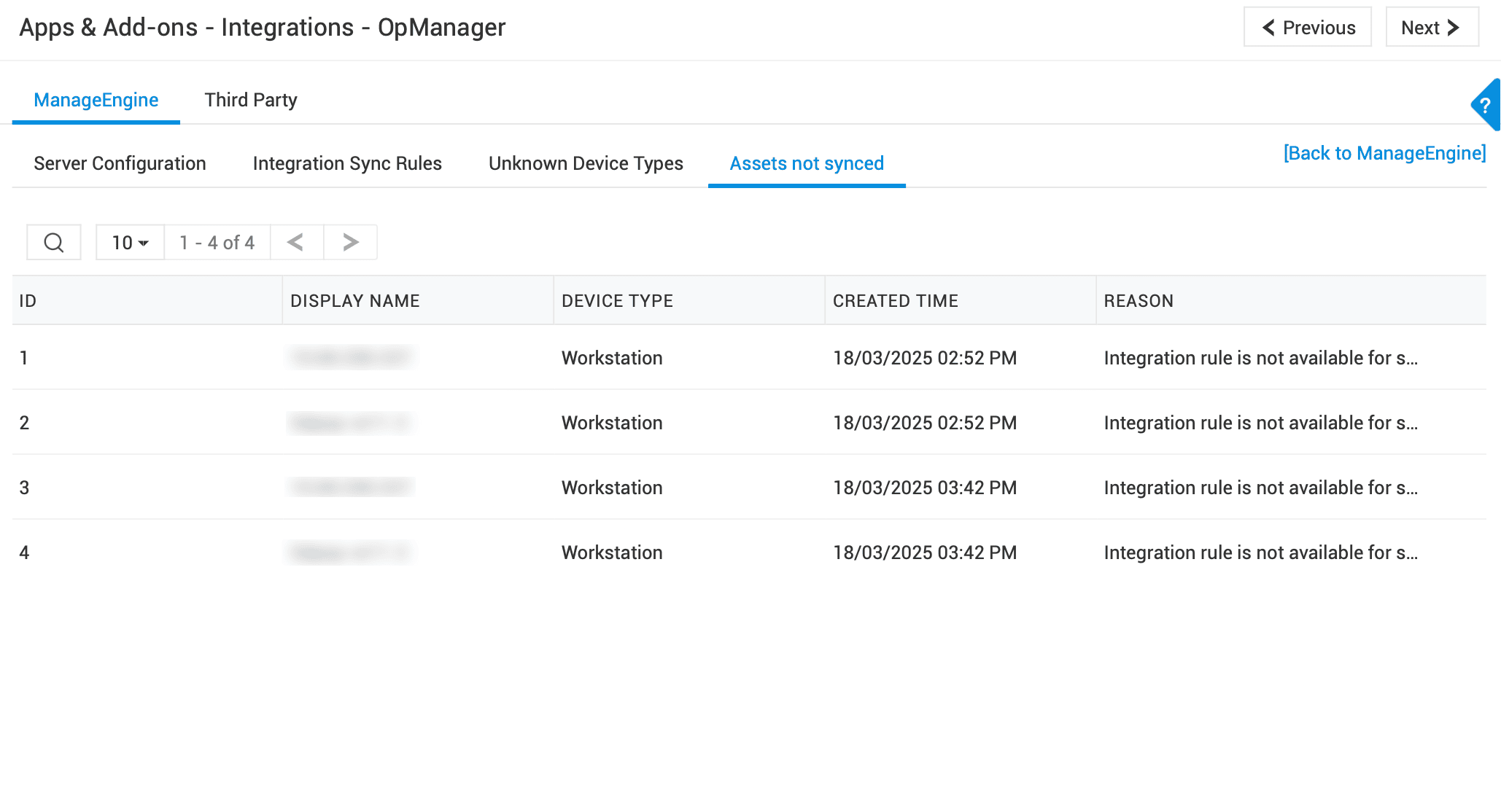Select the blurred display name in row 3
This screenshot has width=1501, height=812.
click(x=351, y=488)
